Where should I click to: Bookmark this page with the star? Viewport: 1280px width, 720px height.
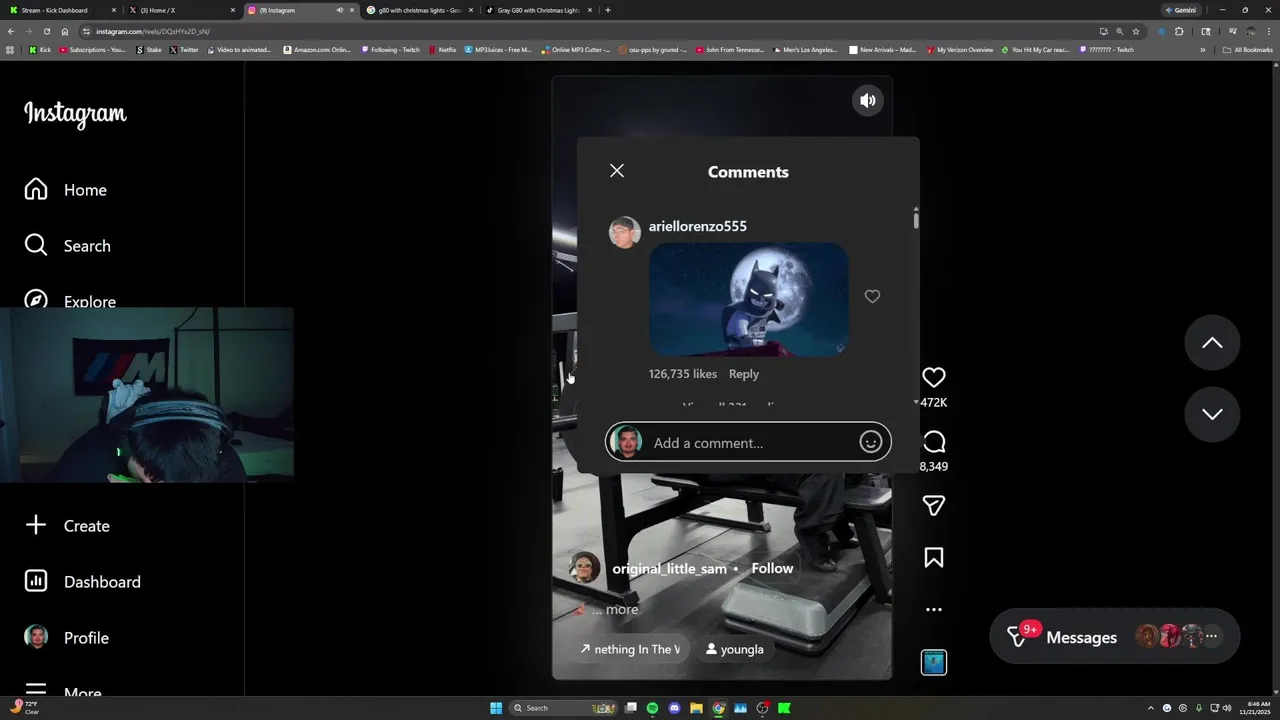click(1136, 31)
